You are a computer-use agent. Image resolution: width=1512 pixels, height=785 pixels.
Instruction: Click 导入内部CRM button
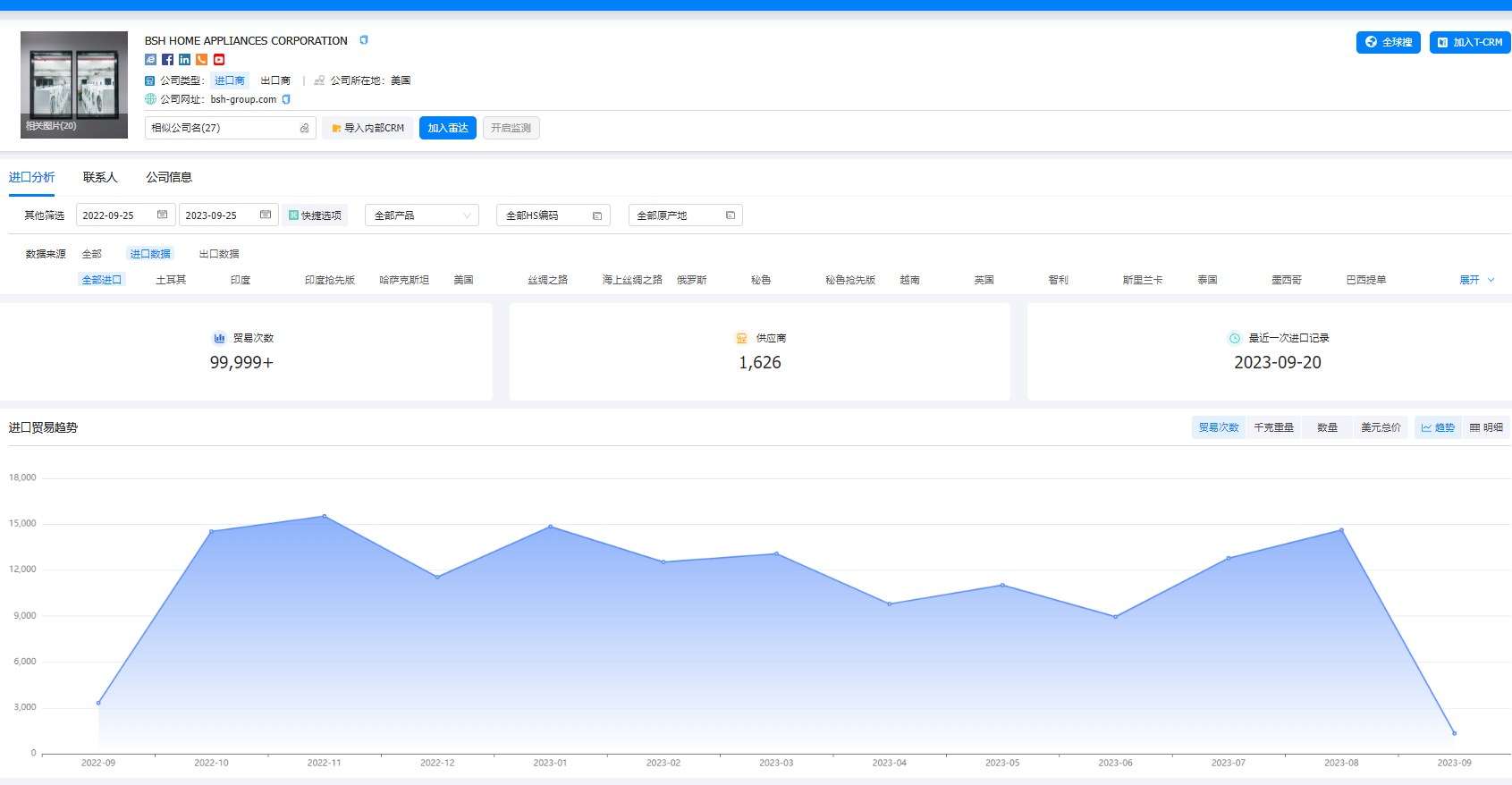pos(367,128)
